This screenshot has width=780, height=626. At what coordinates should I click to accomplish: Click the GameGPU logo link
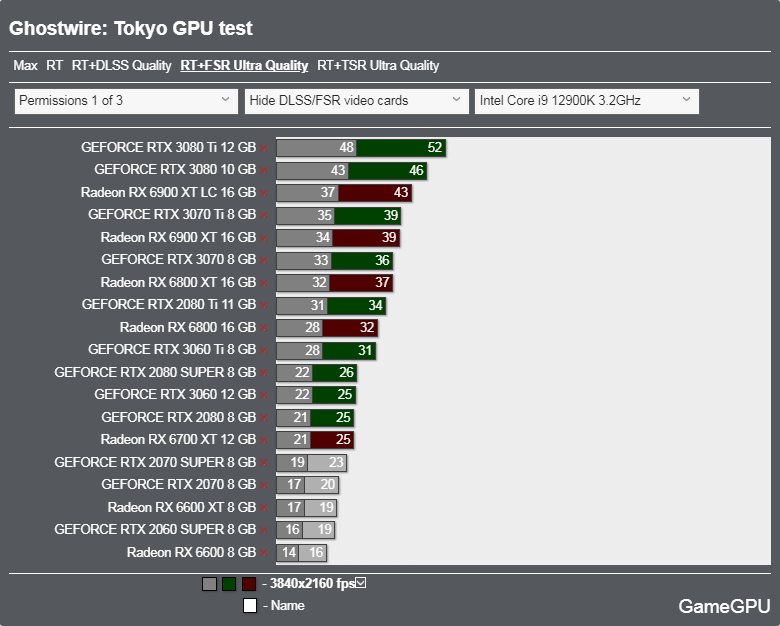tap(724, 606)
